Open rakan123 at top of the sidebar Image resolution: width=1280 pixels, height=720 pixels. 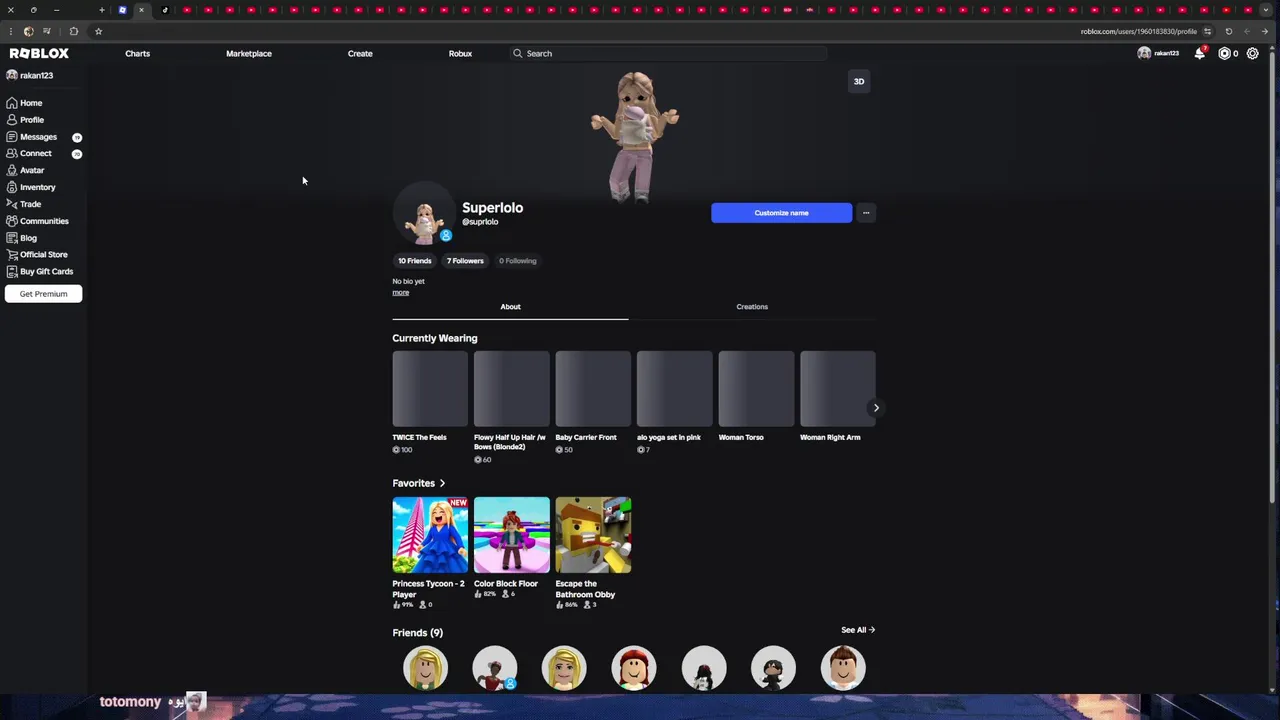[30, 76]
